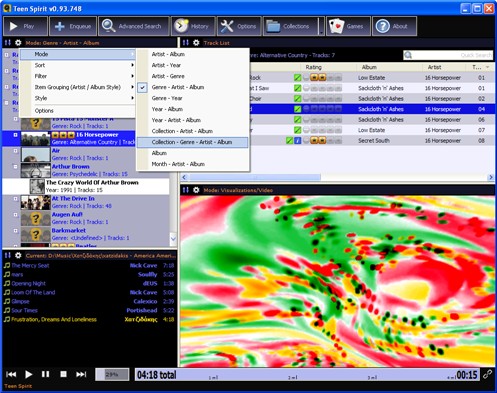Image resolution: width=497 pixels, height=393 pixels.
Task: Select playlist track Loom Of The Land
Action: (89, 292)
